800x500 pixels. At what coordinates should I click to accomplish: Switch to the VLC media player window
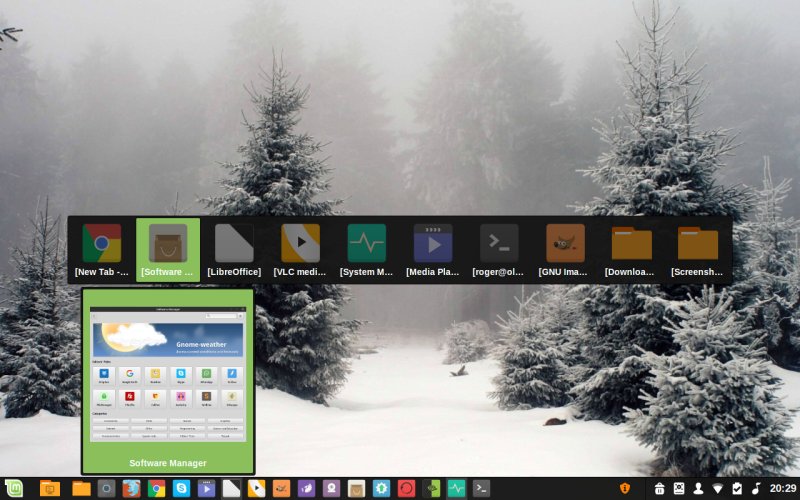click(x=300, y=250)
